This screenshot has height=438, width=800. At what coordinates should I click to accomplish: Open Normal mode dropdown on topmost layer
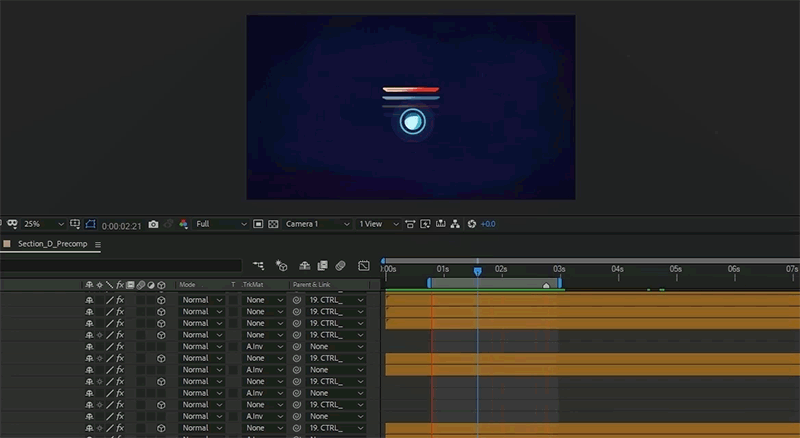click(x=202, y=300)
